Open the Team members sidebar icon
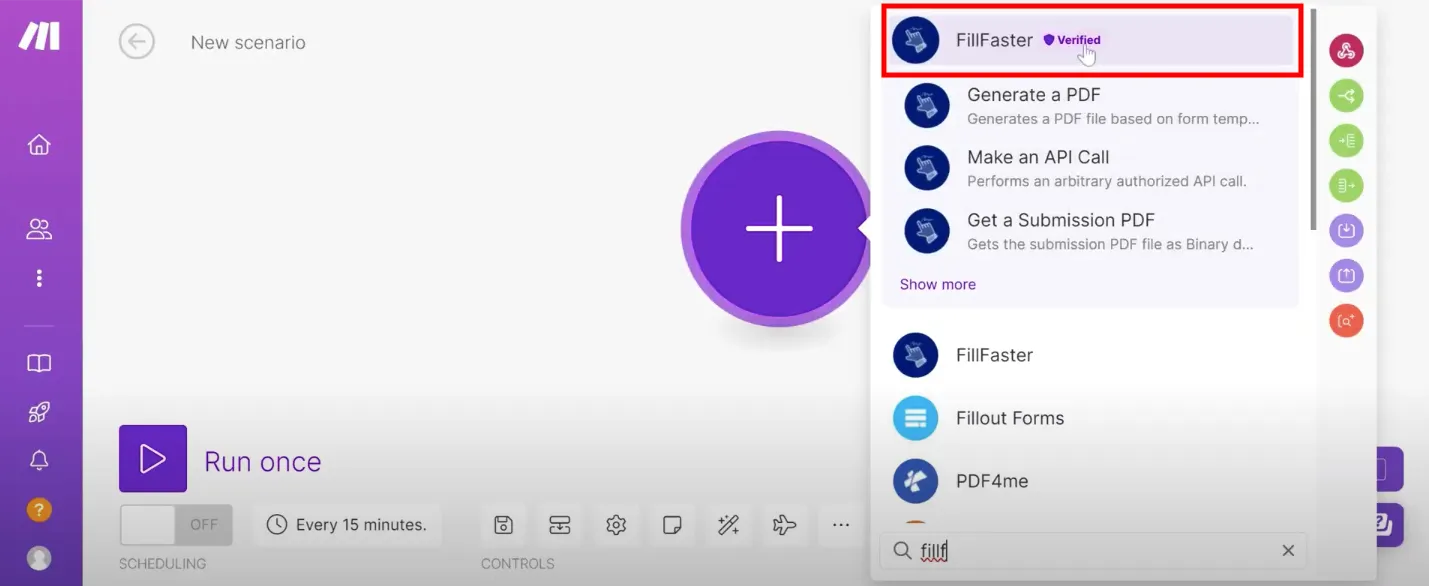Screen dimensions: 1429x586 39,229
